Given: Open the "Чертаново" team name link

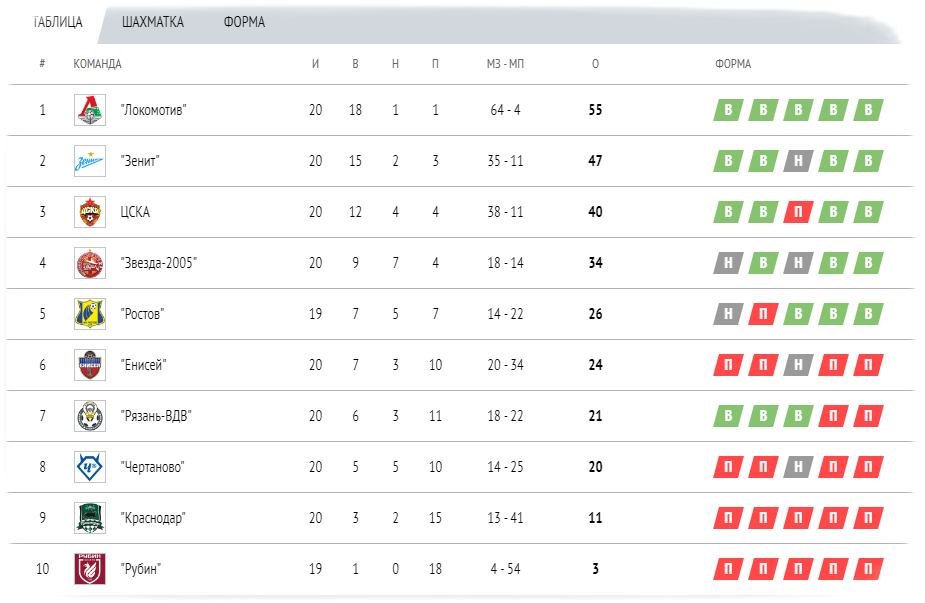Looking at the screenshot, I should click(152, 467).
